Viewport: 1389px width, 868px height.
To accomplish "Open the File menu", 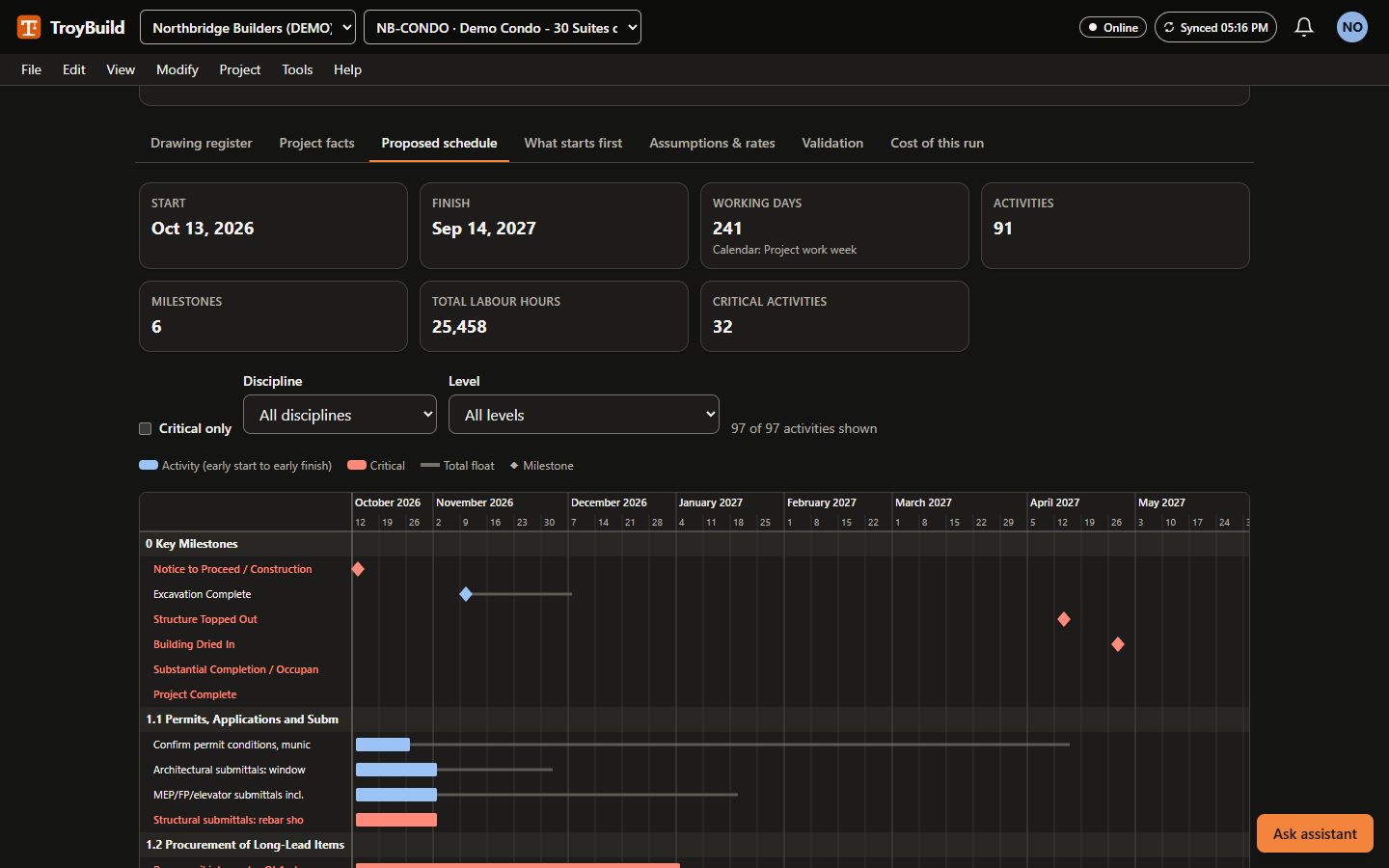I will pos(32,69).
